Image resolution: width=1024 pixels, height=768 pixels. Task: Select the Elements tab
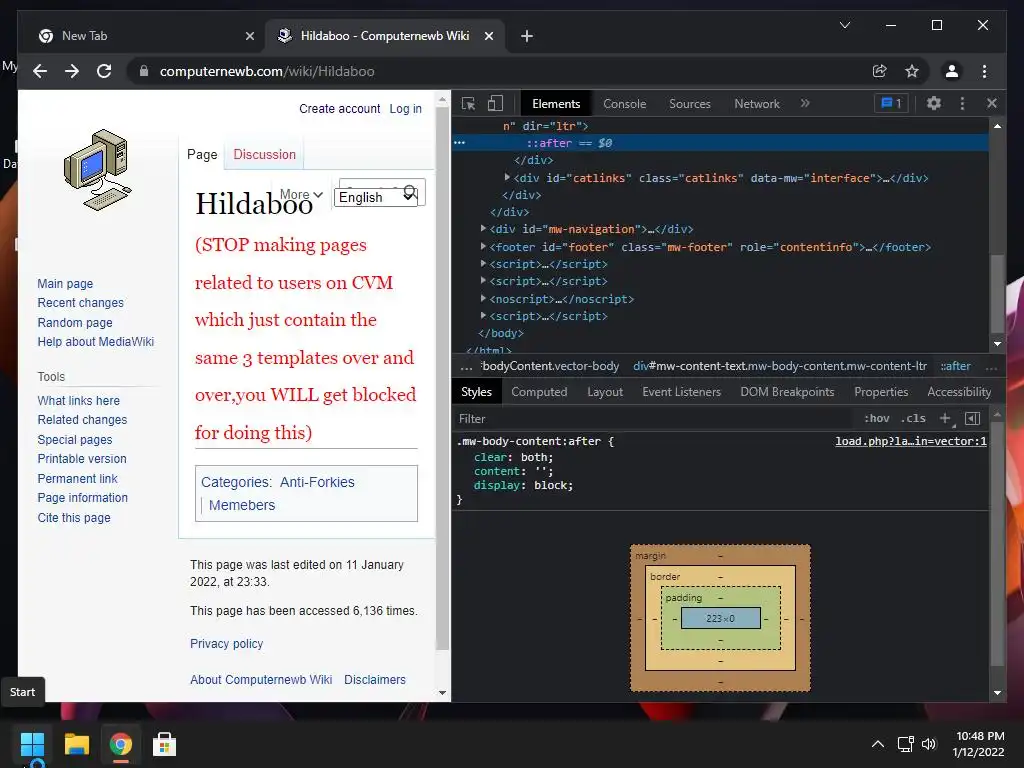click(x=556, y=104)
